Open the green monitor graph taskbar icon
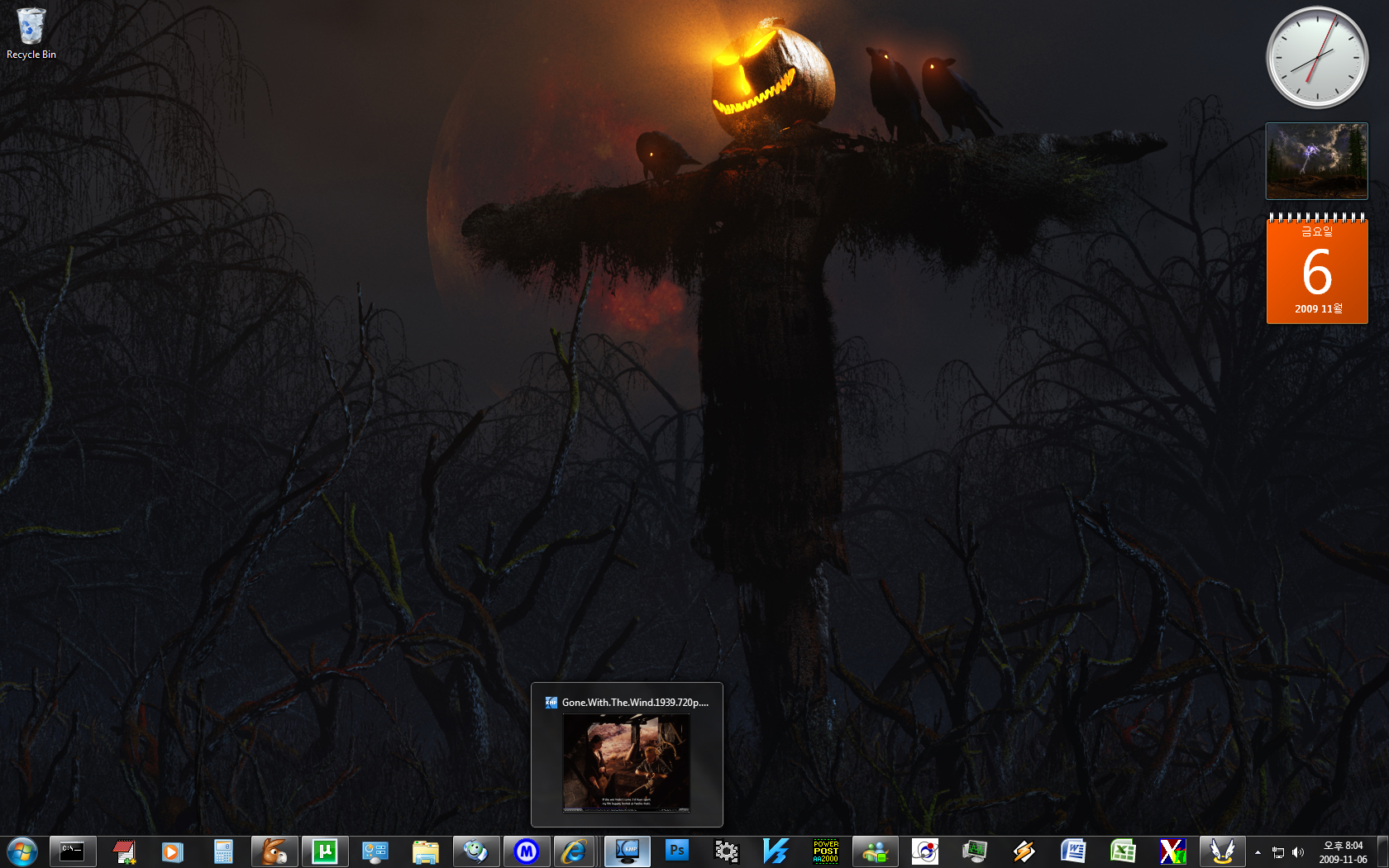The image size is (1389, 868). click(x=975, y=851)
